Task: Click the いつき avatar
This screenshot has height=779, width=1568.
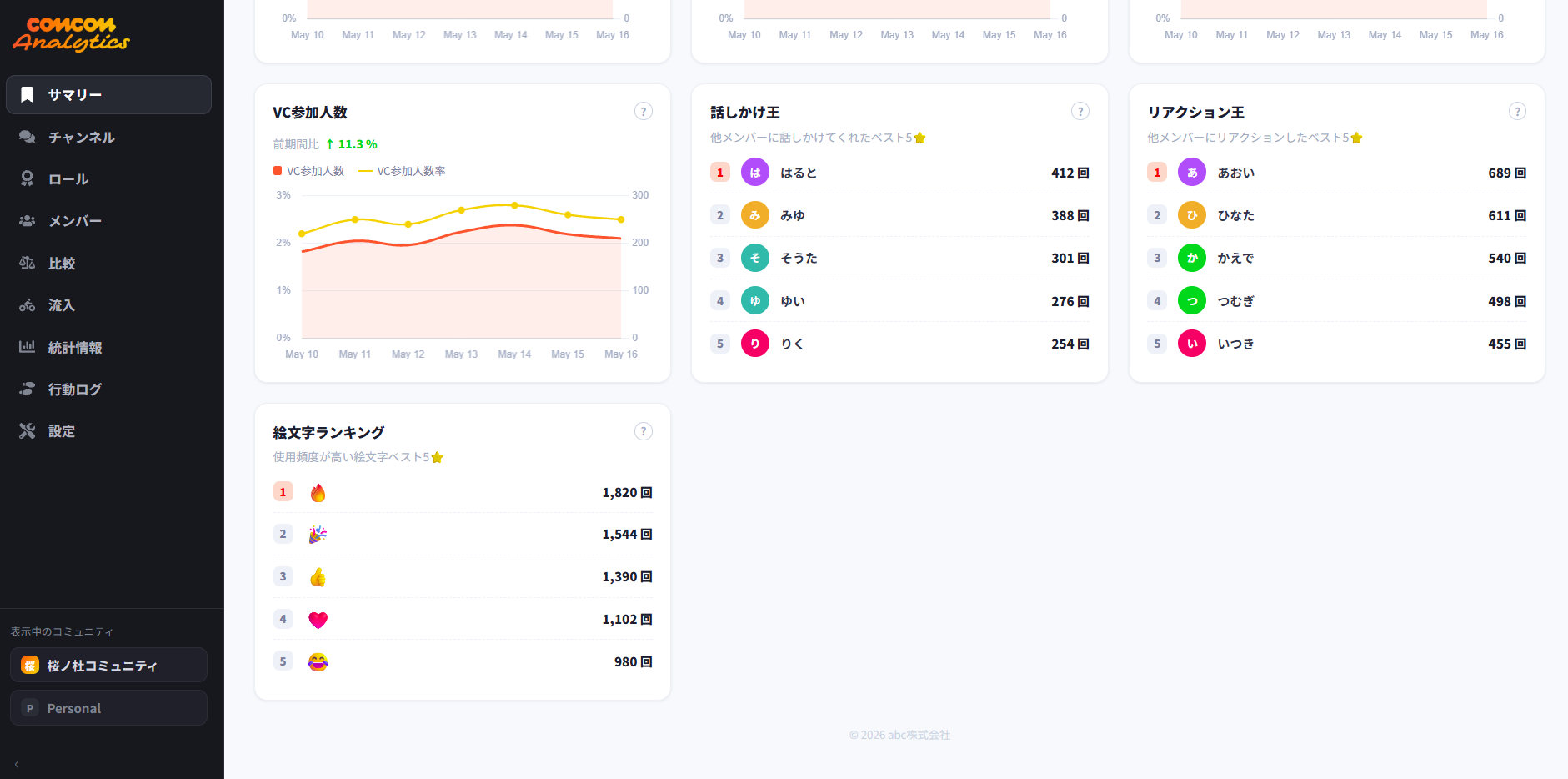Action: tap(1192, 344)
